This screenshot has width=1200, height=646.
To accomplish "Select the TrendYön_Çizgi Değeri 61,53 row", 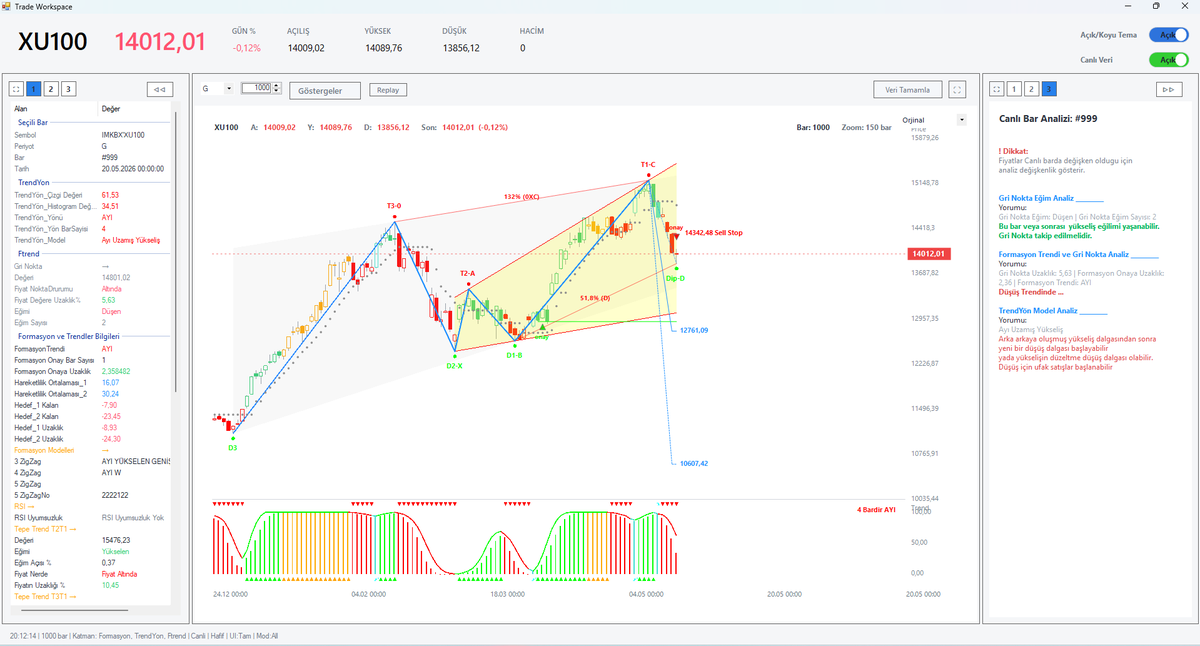I will (x=92, y=195).
